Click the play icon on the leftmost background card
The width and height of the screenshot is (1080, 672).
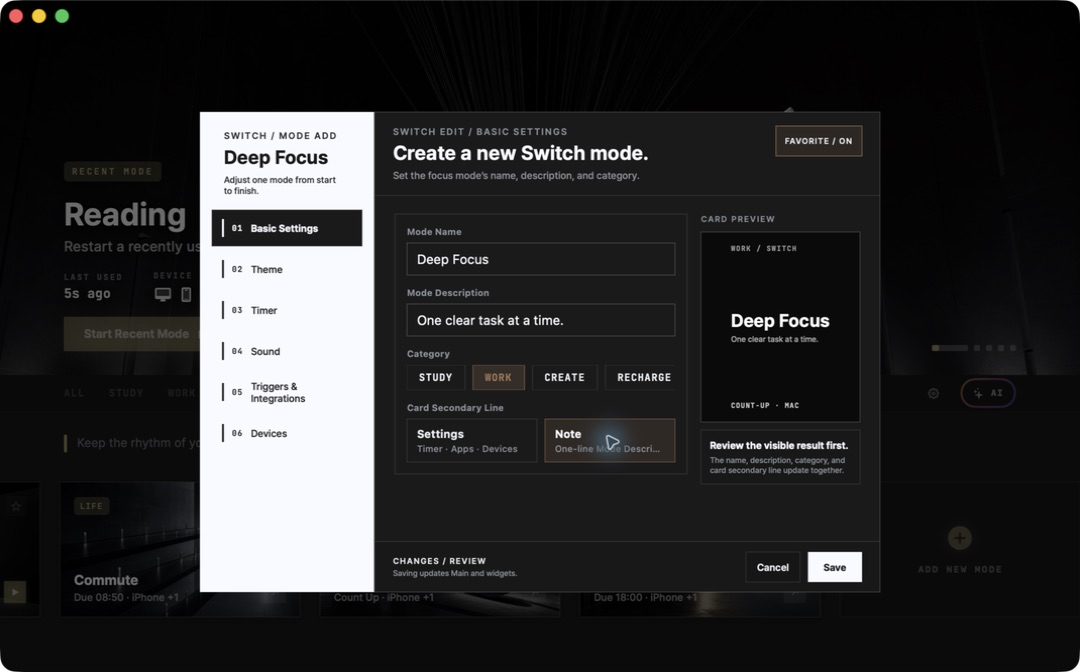point(14,591)
